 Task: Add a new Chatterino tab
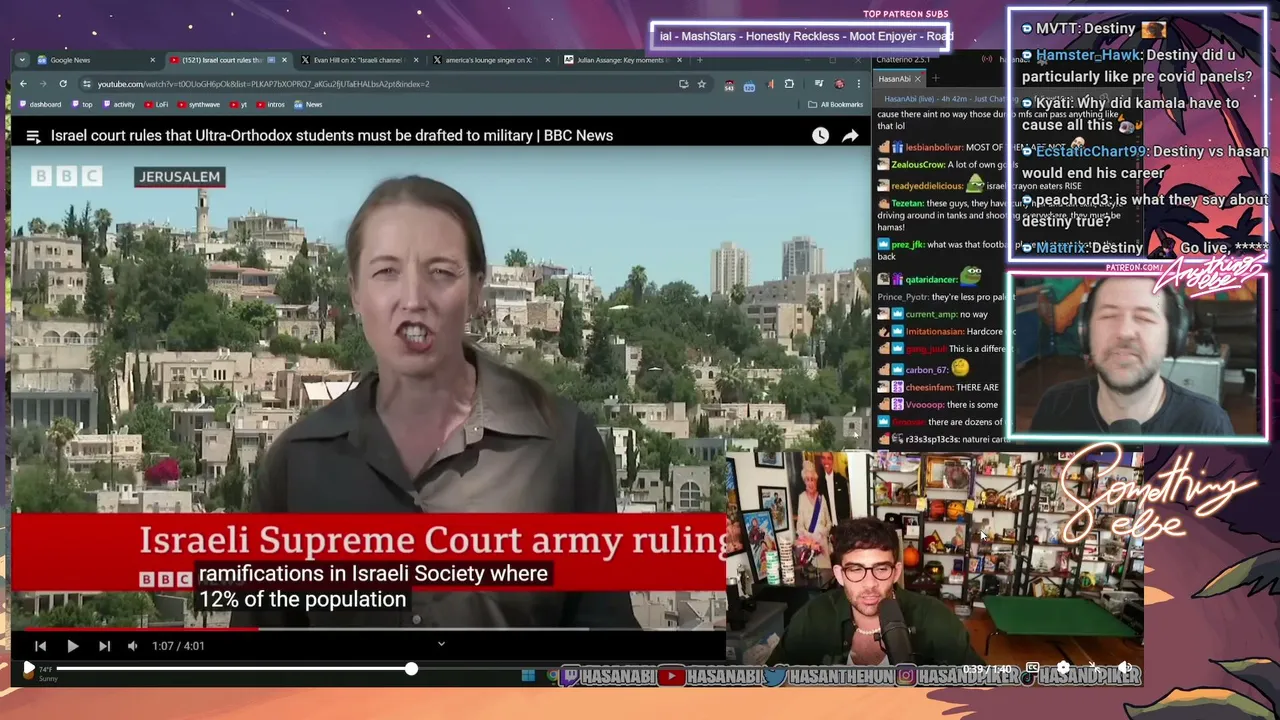(x=936, y=79)
